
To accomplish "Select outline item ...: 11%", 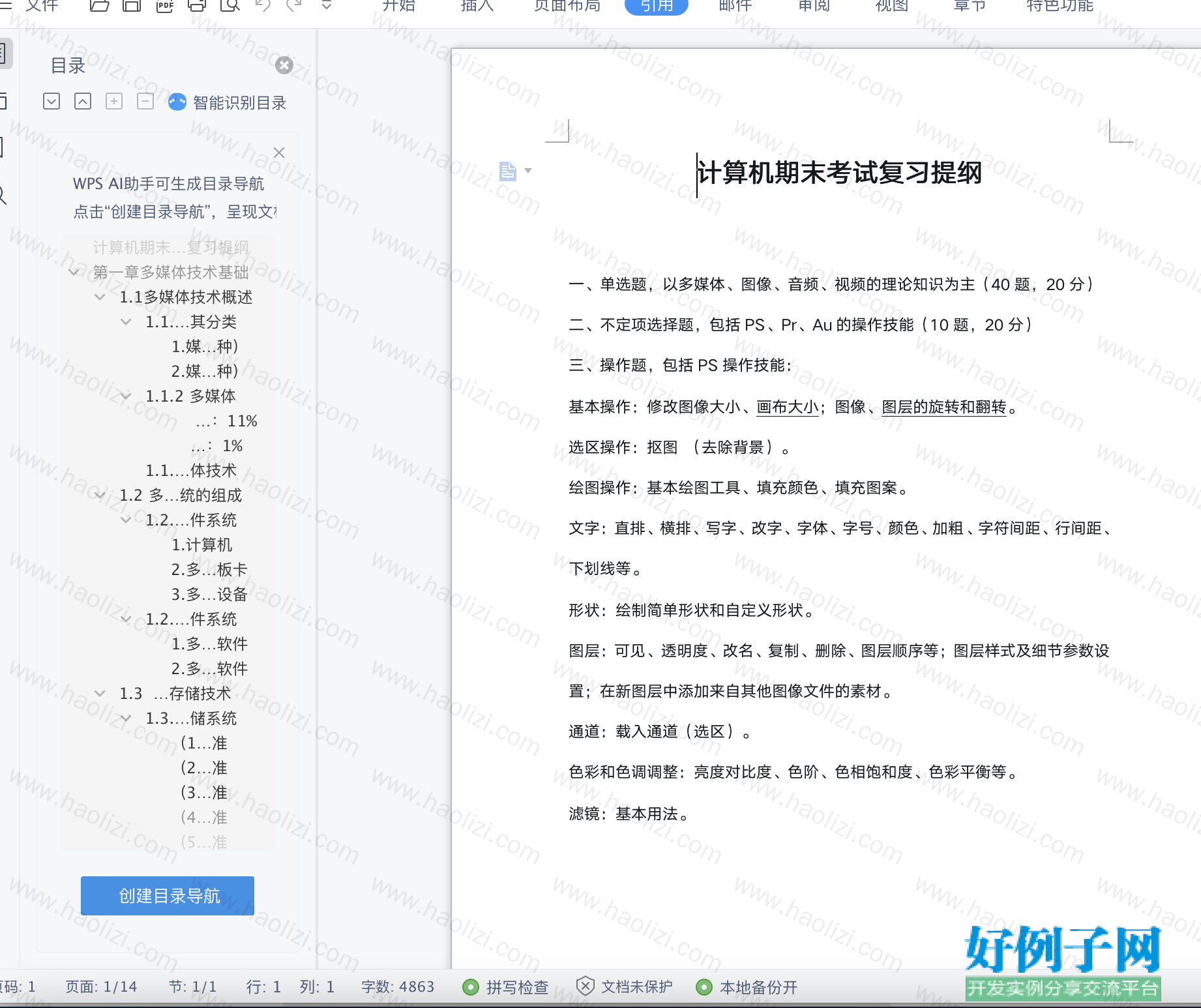I will pyautogui.click(x=226, y=421).
